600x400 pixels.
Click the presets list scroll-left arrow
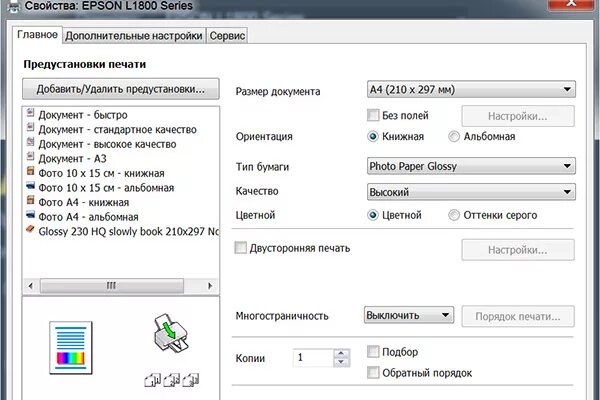[x=31, y=286]
